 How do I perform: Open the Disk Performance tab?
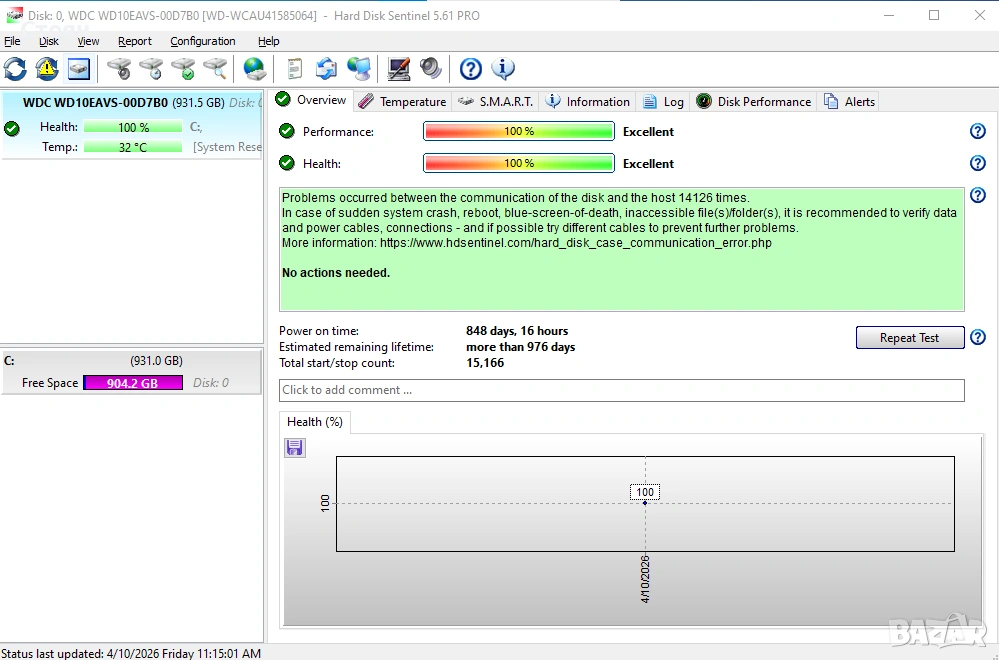pos(754,101)
